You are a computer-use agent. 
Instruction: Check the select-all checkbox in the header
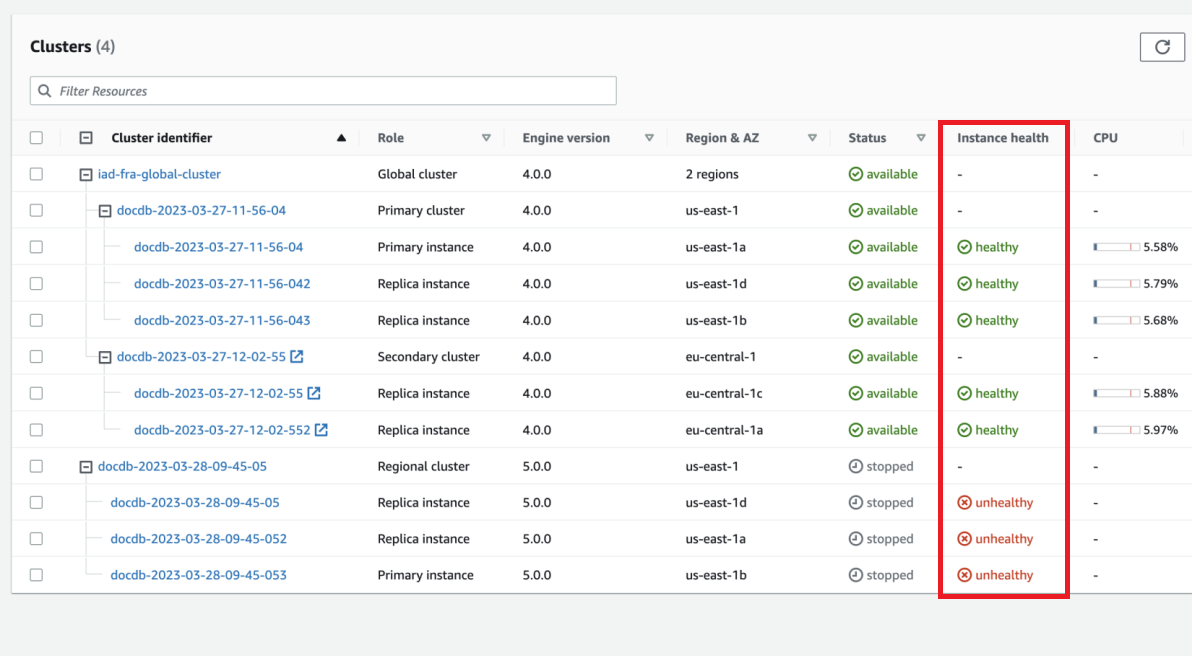[36, 137]
